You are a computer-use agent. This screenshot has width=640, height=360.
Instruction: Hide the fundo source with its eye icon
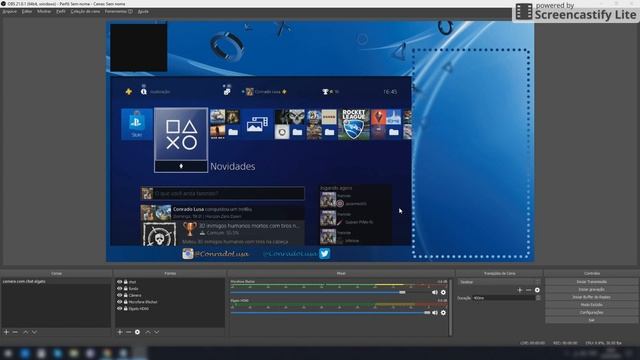click(x=120, y=289)
